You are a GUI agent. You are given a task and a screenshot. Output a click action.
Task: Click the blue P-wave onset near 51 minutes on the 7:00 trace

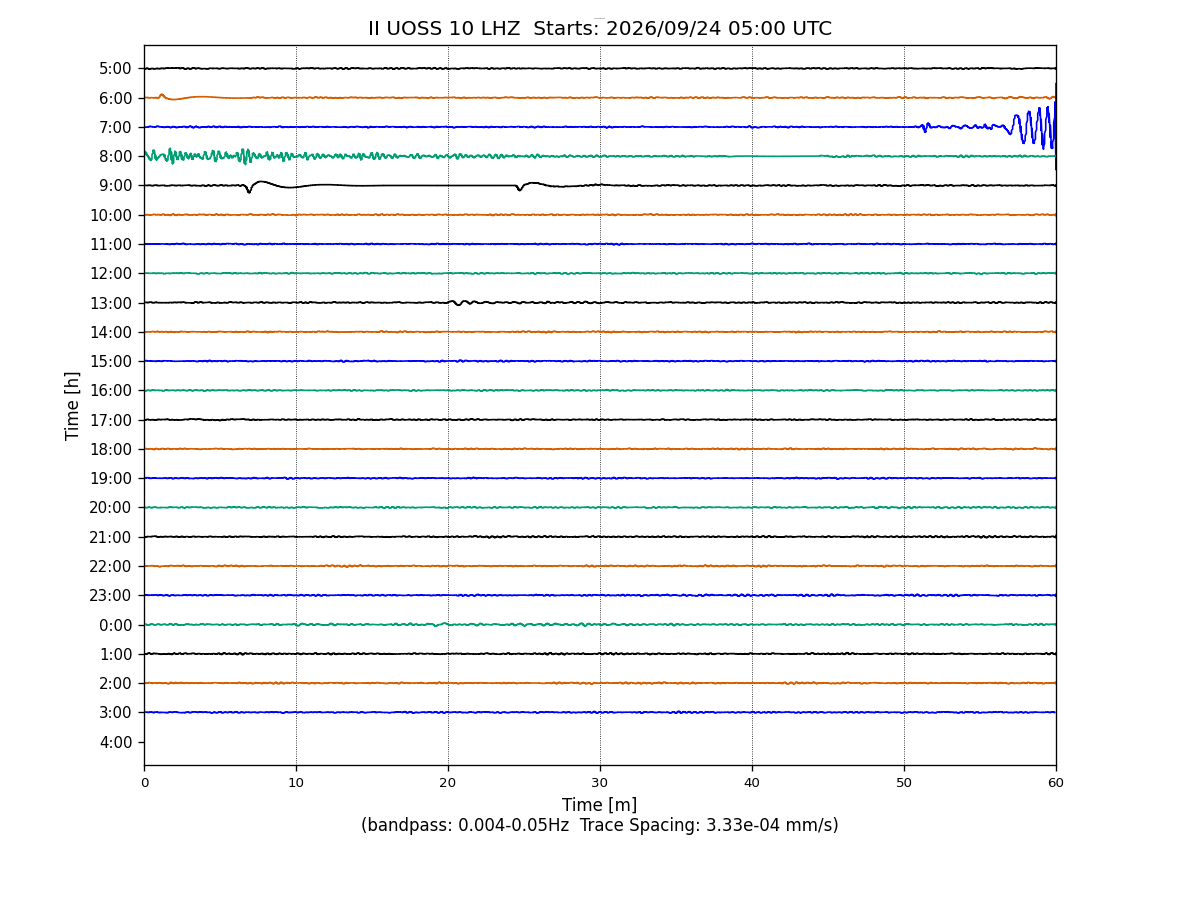925,127
